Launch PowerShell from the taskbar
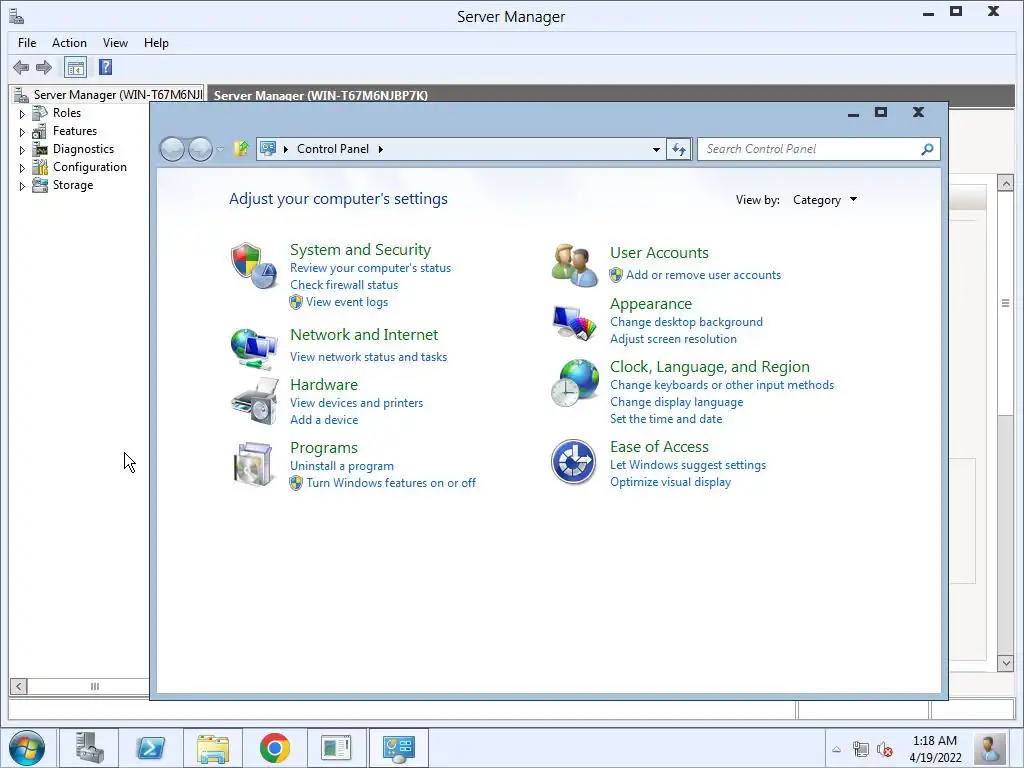The width and height of the screenshot is (1024, 768). point(151,748)
